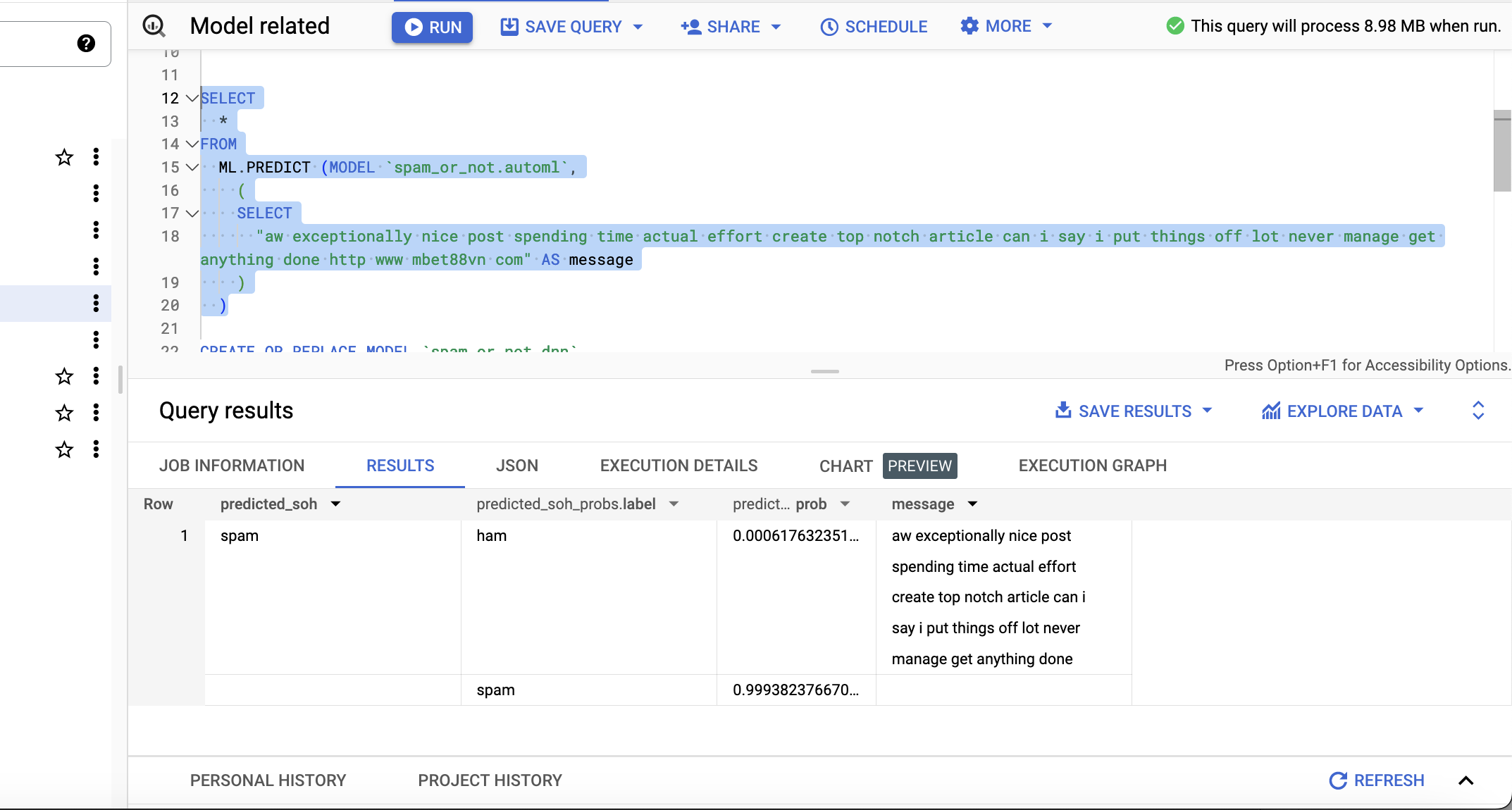Click SAVE RESULTS download icon
The height and width of the screenshot is (810, 1512).
(1063, 410)
